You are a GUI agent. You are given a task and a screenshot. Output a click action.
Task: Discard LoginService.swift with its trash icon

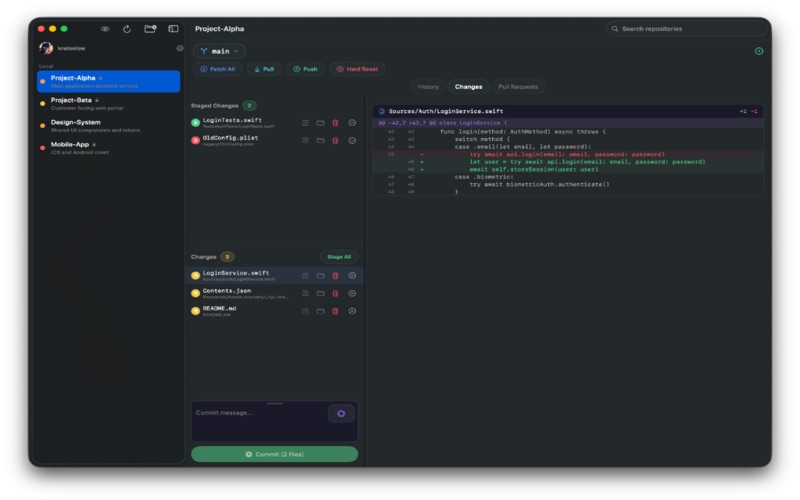(335, 276)
